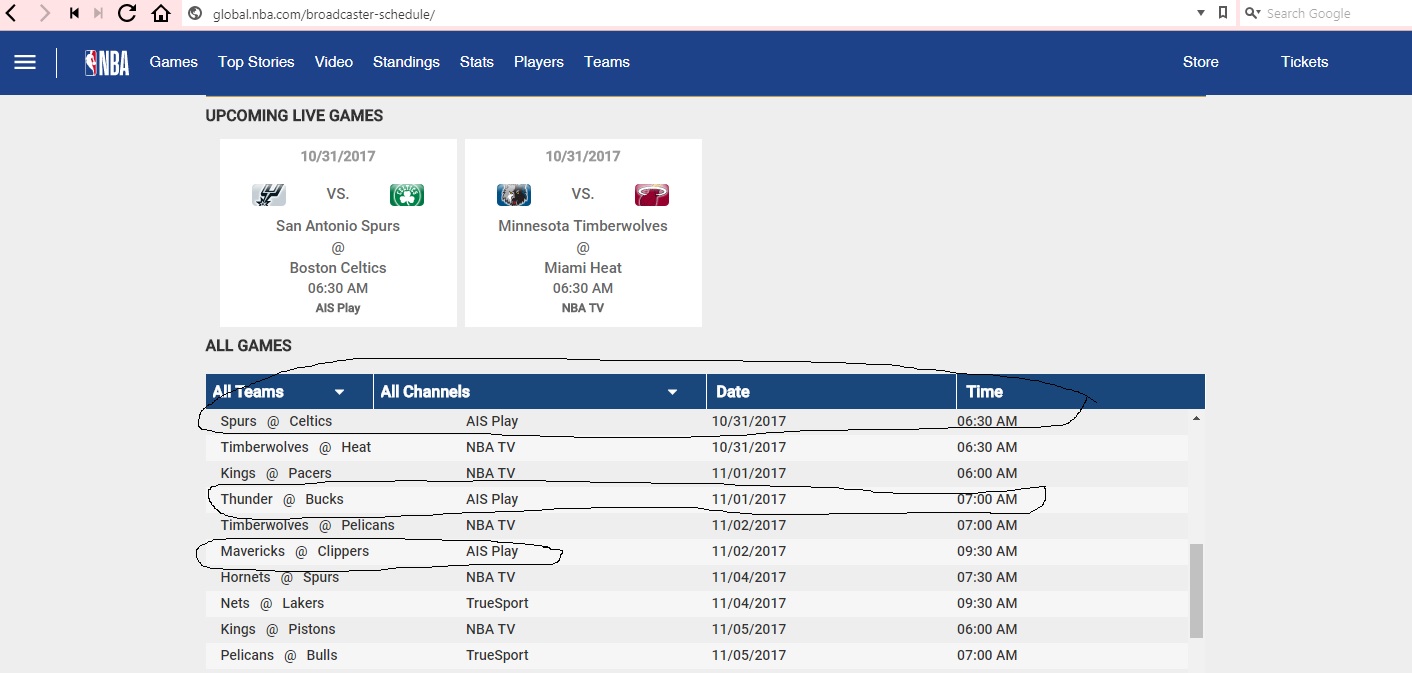Select the Nets @ Lakers row

(697, 603)
